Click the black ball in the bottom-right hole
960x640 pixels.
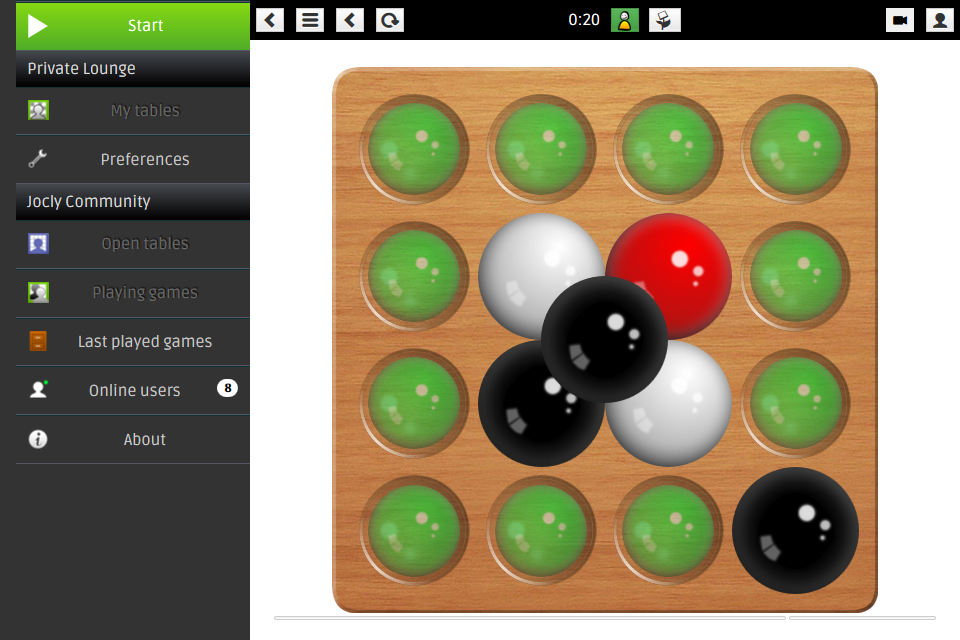click(795, 530)
